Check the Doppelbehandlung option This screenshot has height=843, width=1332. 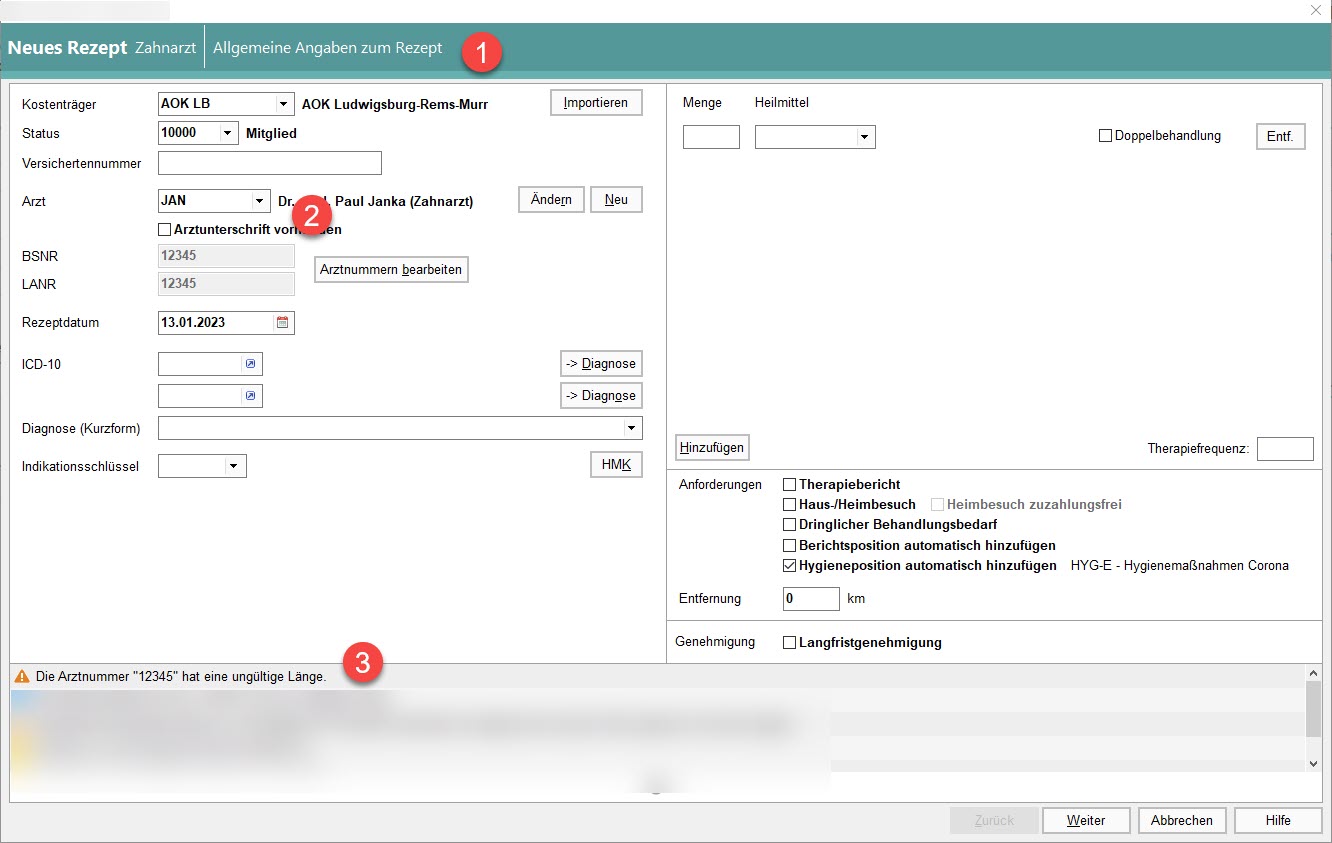1105,136
